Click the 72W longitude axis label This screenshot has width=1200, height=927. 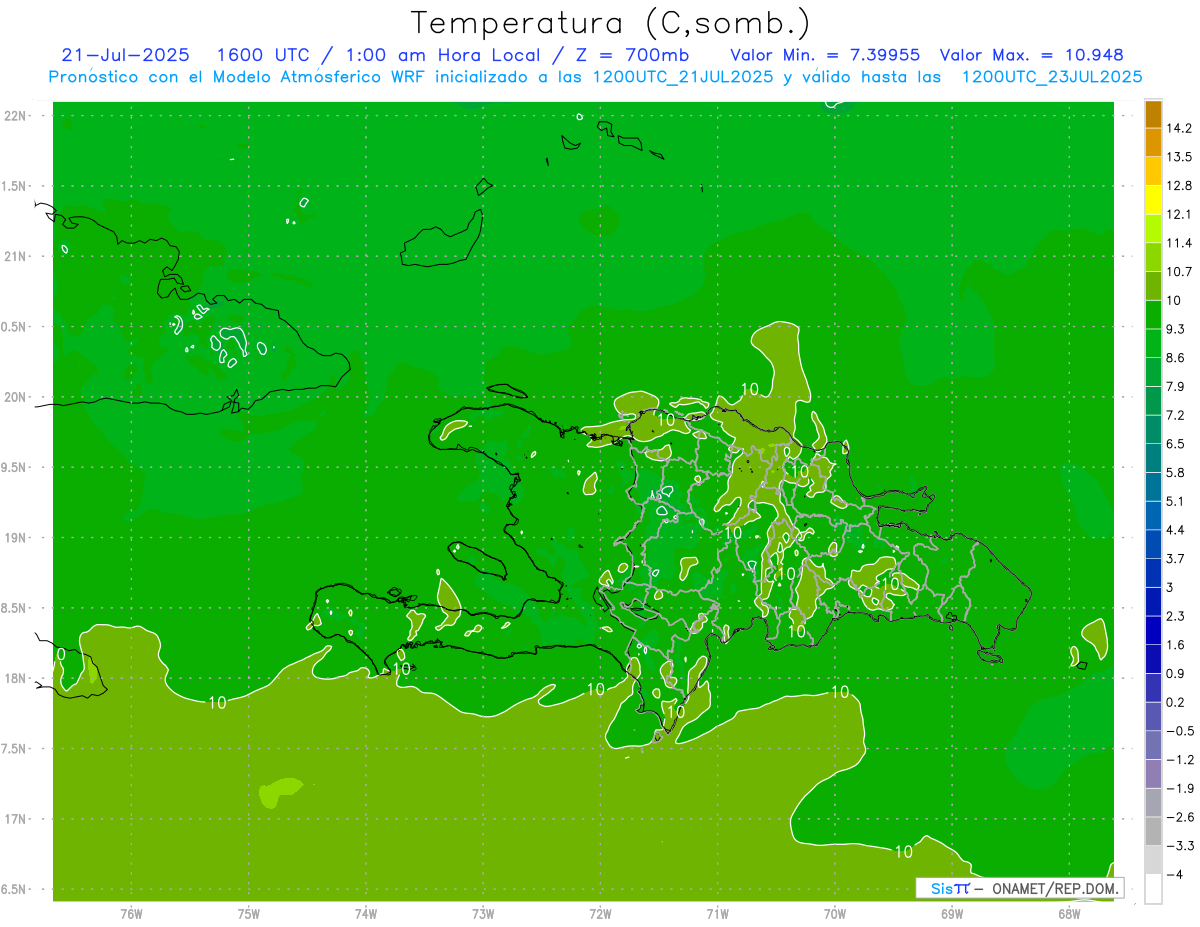600,914
